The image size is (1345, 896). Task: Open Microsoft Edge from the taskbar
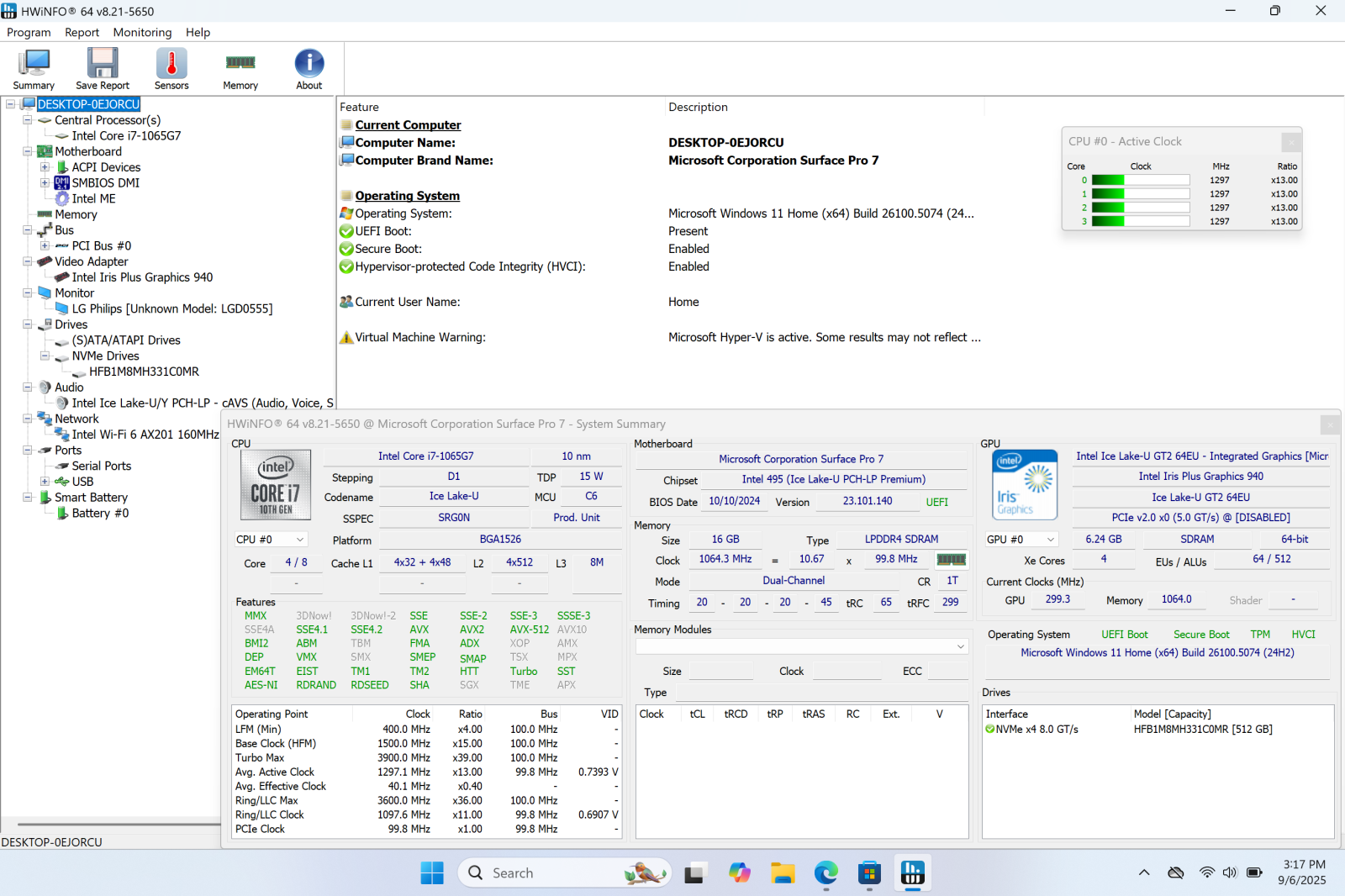click(x=825, y=873)
